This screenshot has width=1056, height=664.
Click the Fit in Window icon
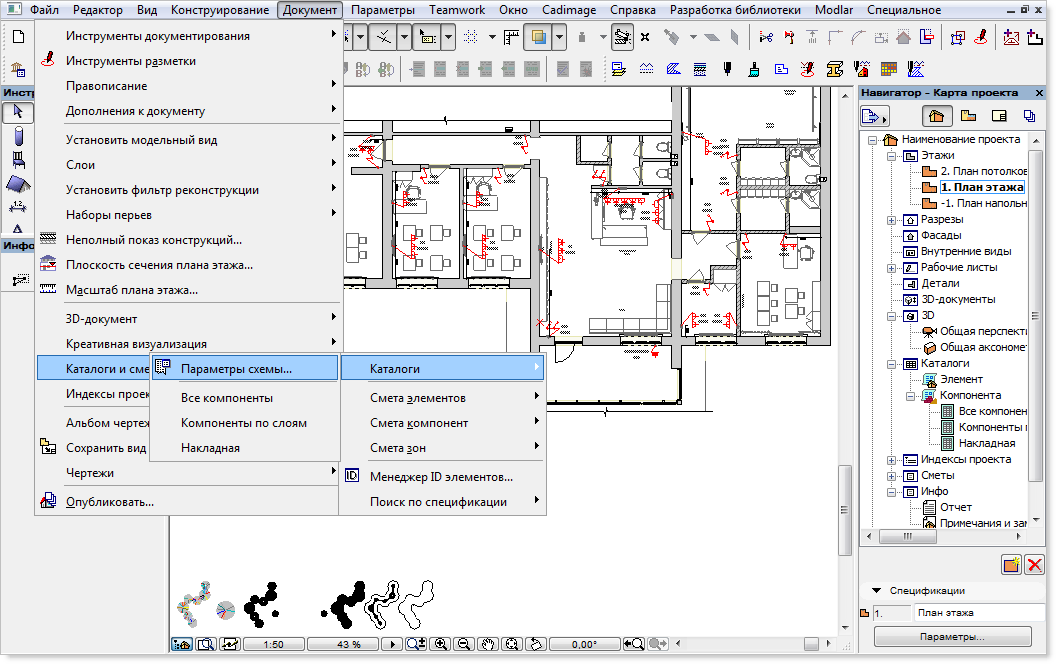[x=512, y=644]
